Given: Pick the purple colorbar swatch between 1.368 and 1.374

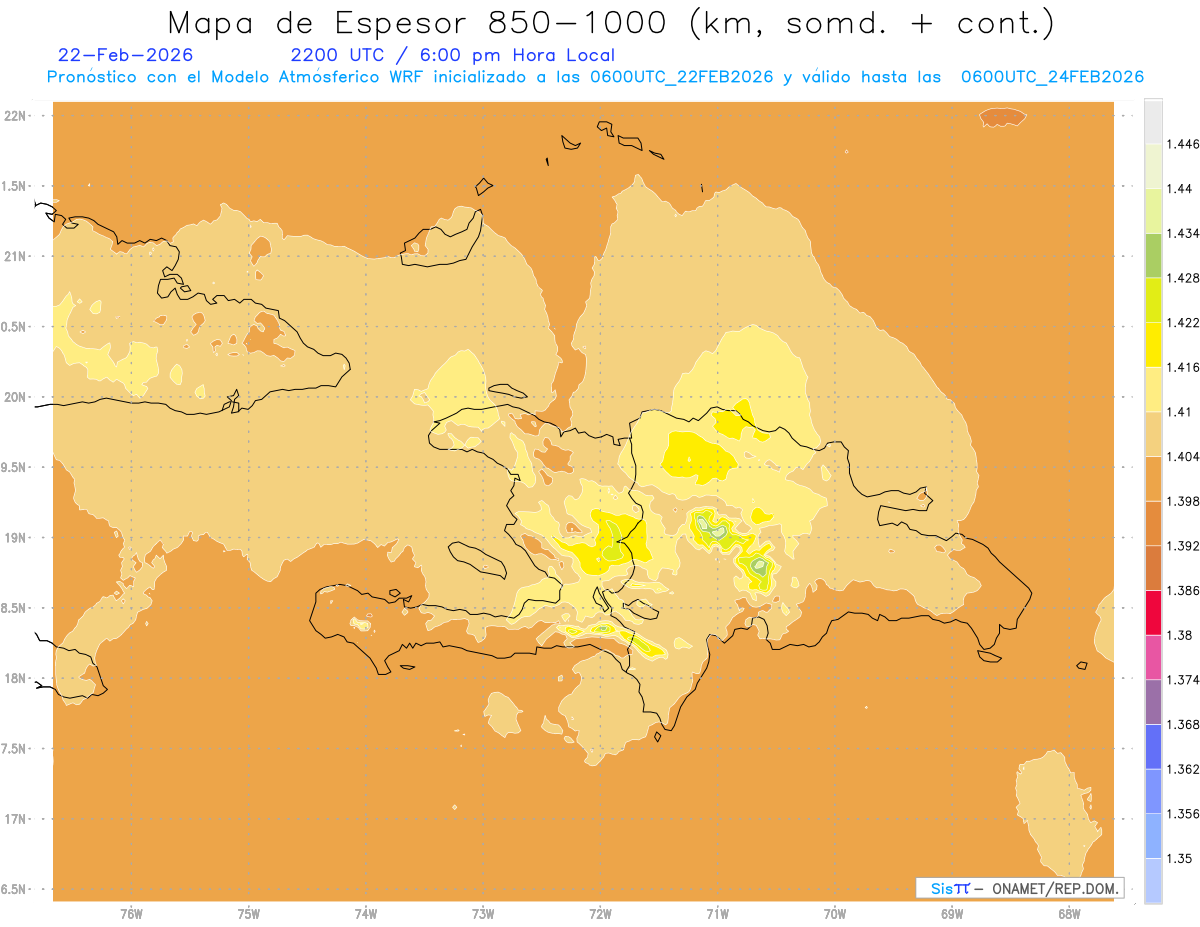Looking at the screenshot, I should click(1153, 702).
